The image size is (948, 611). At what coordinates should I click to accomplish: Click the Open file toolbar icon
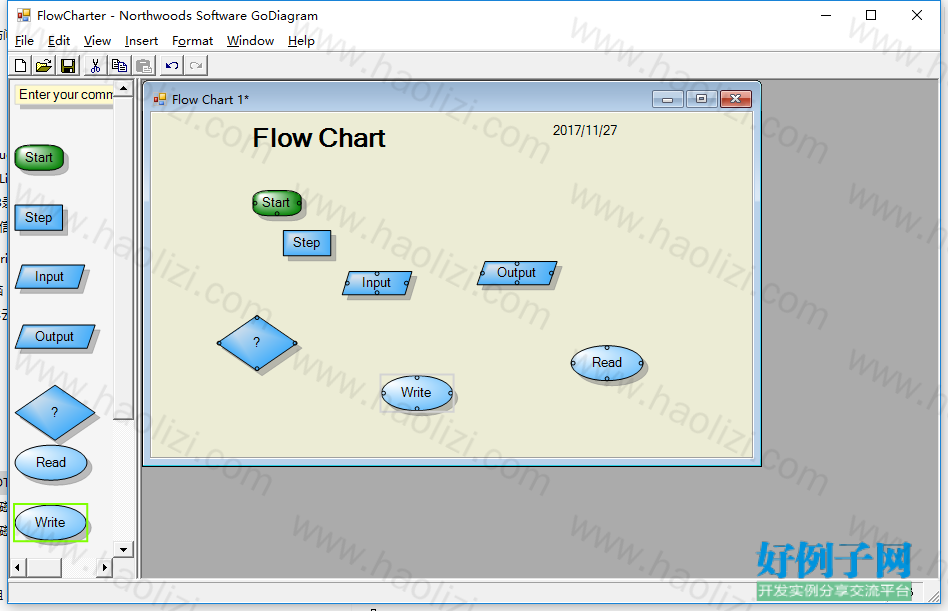(x=44, y=65)
